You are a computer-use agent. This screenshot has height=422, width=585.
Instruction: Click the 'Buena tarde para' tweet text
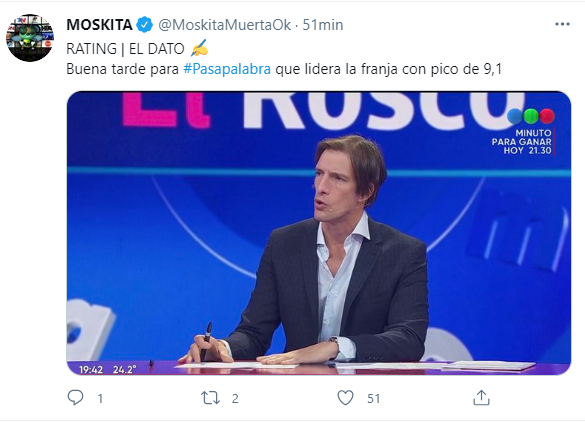(x=122, y=69)
